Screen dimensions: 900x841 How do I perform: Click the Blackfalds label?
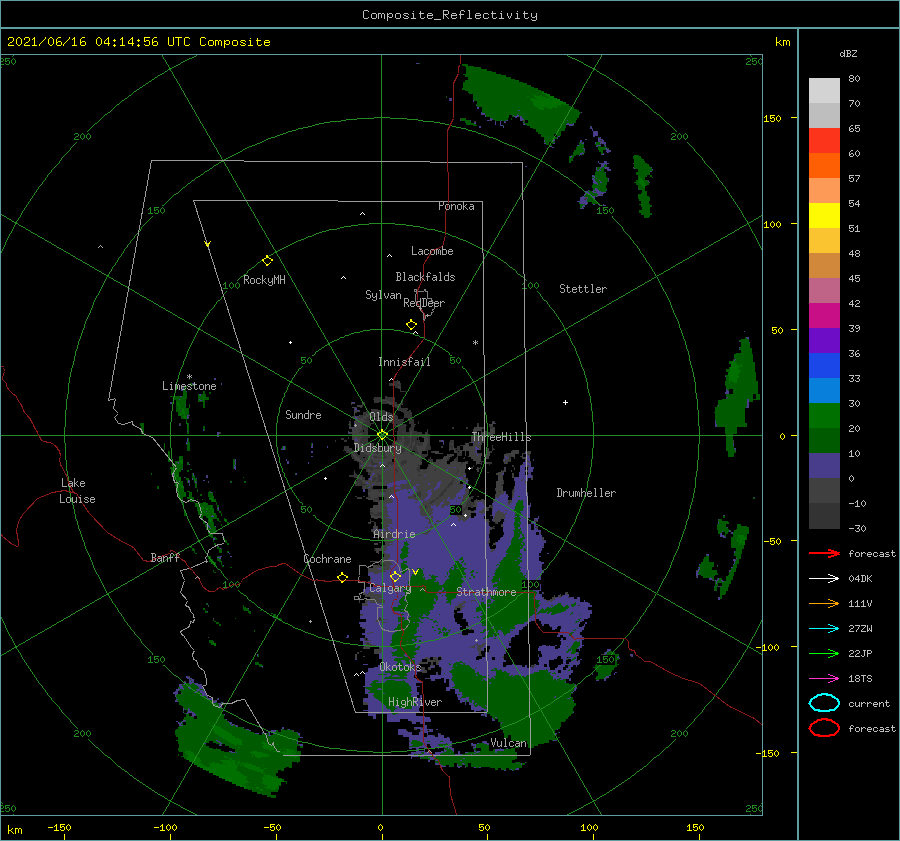click(425, 277)
